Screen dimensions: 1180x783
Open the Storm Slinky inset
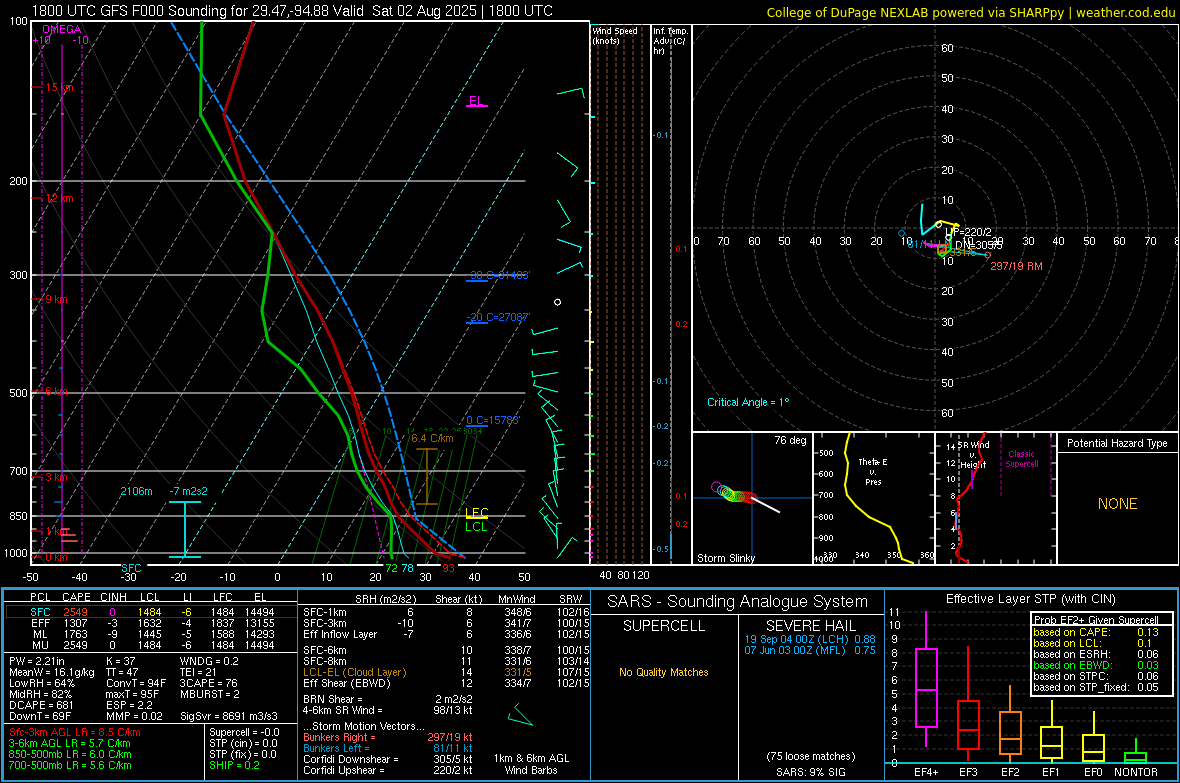point(752,498)
